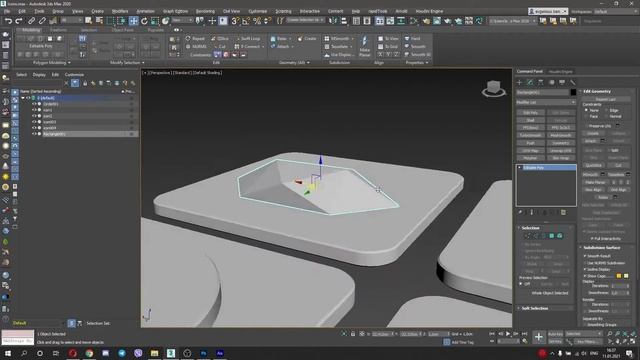Screen dimensions: 640x360
Task: Open the Render Setup teapot icon
Action: pos(426,21)
